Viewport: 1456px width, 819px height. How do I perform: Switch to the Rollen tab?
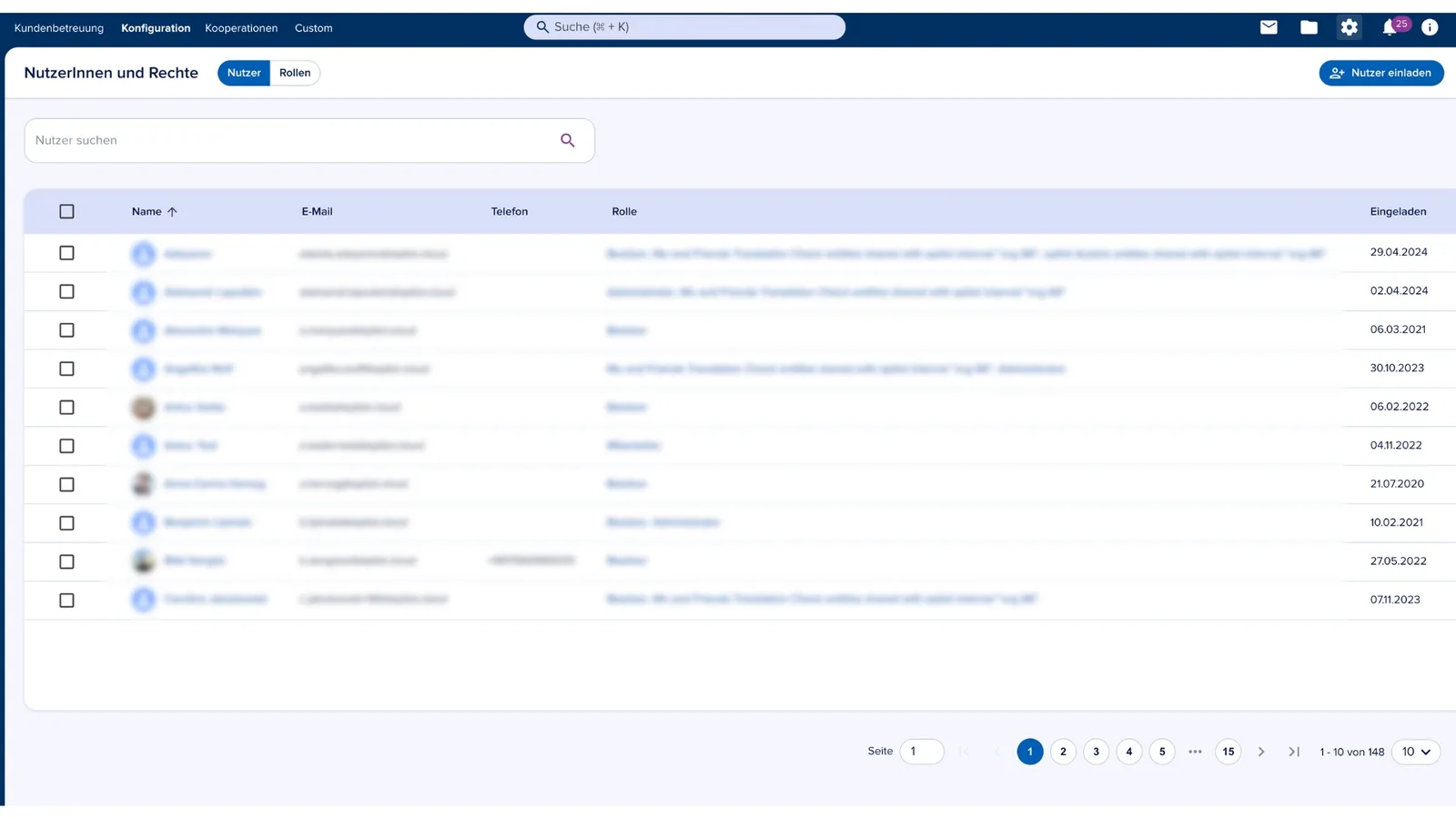tap(295, 73)
